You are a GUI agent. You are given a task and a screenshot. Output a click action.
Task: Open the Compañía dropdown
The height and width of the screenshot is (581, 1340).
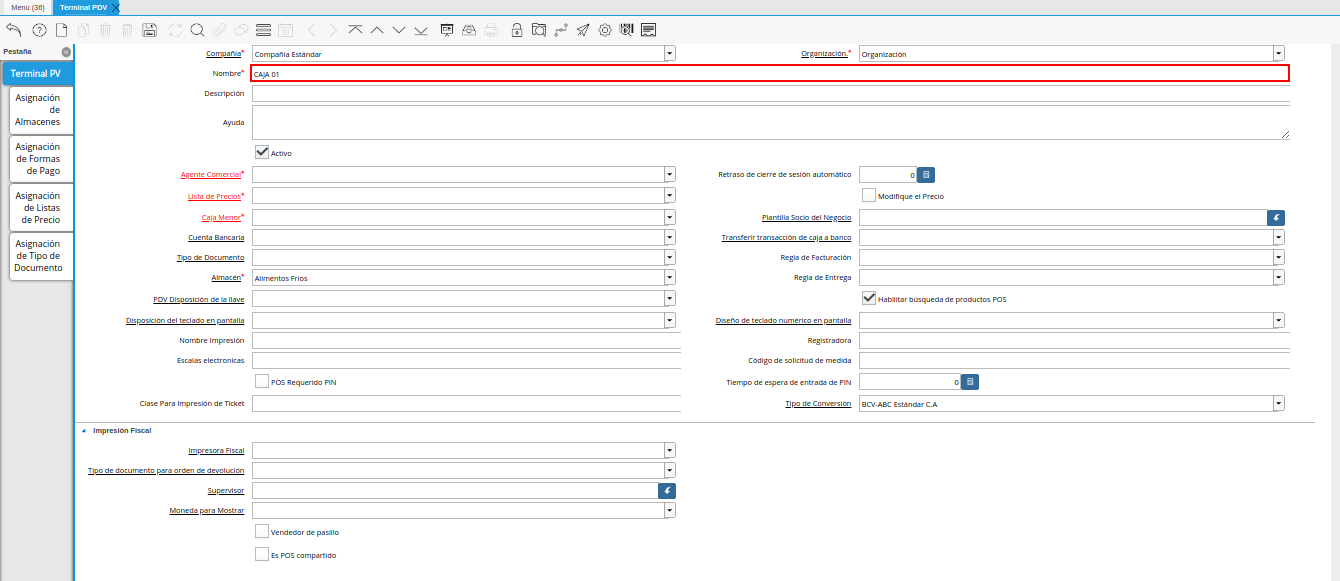pyautogui.click(x=670, y=54)
